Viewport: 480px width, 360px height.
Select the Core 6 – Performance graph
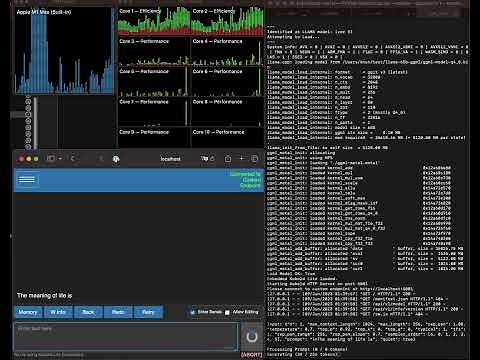228,82
